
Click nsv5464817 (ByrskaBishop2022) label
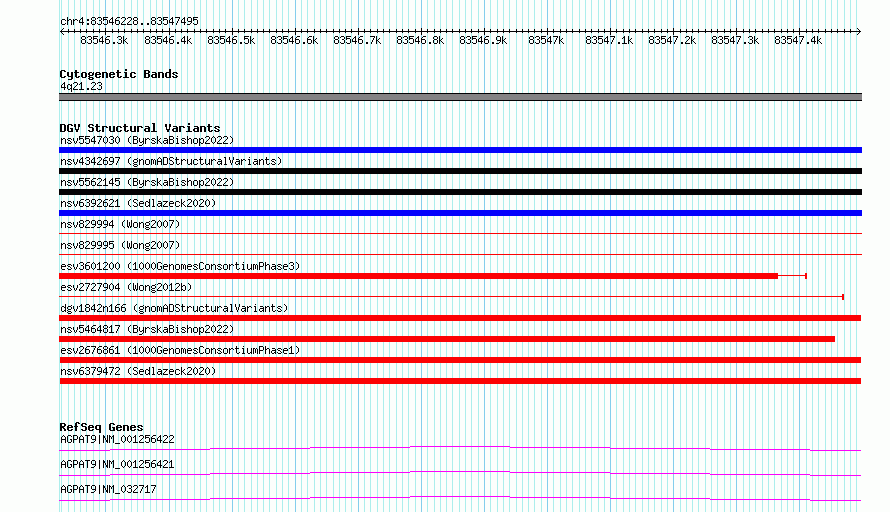point(147,329)
